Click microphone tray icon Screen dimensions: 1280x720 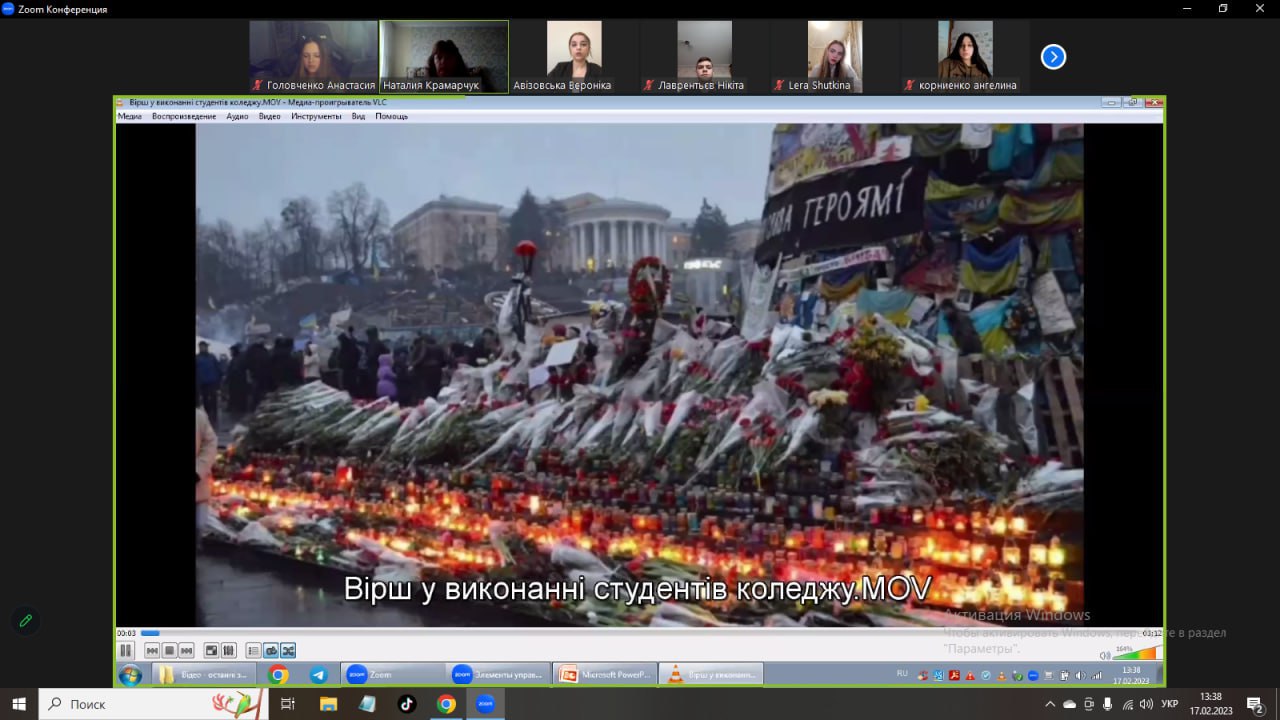point(1107,704)
